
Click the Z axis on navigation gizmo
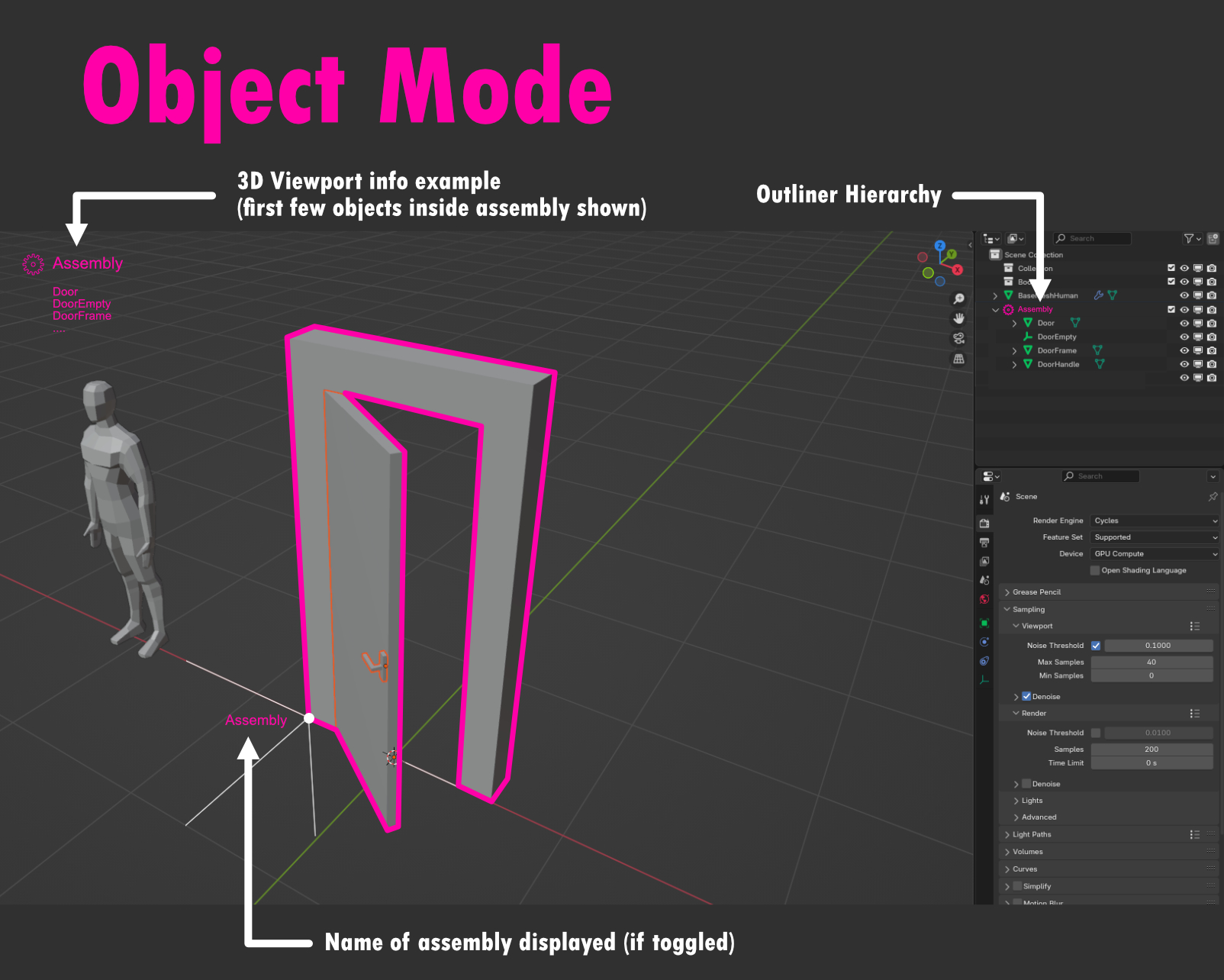[x=940, y=246]
